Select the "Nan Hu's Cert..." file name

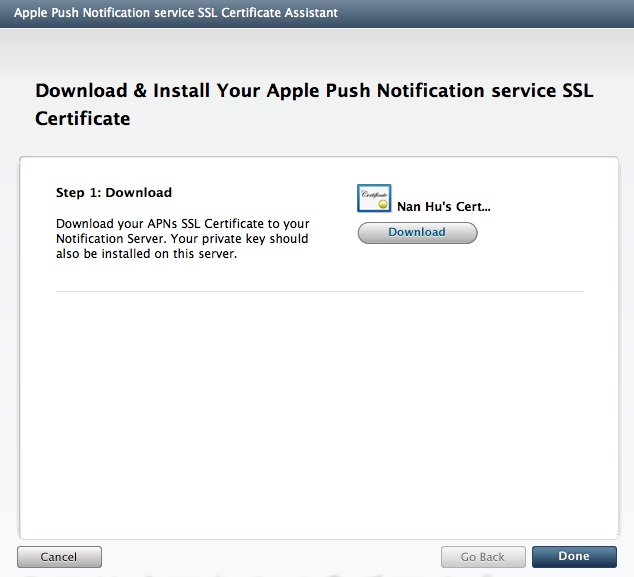pos(444,207)
